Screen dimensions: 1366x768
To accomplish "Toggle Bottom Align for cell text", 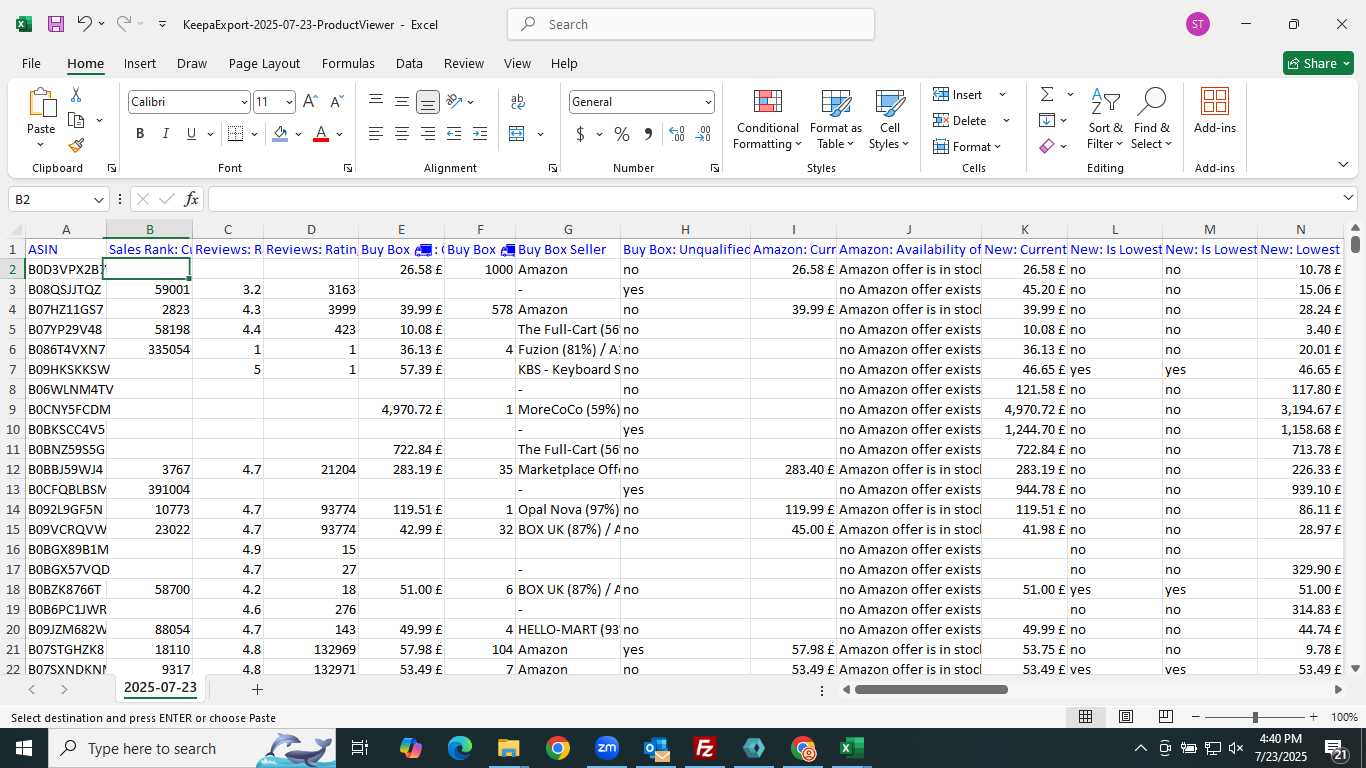I will click(428, 102).
